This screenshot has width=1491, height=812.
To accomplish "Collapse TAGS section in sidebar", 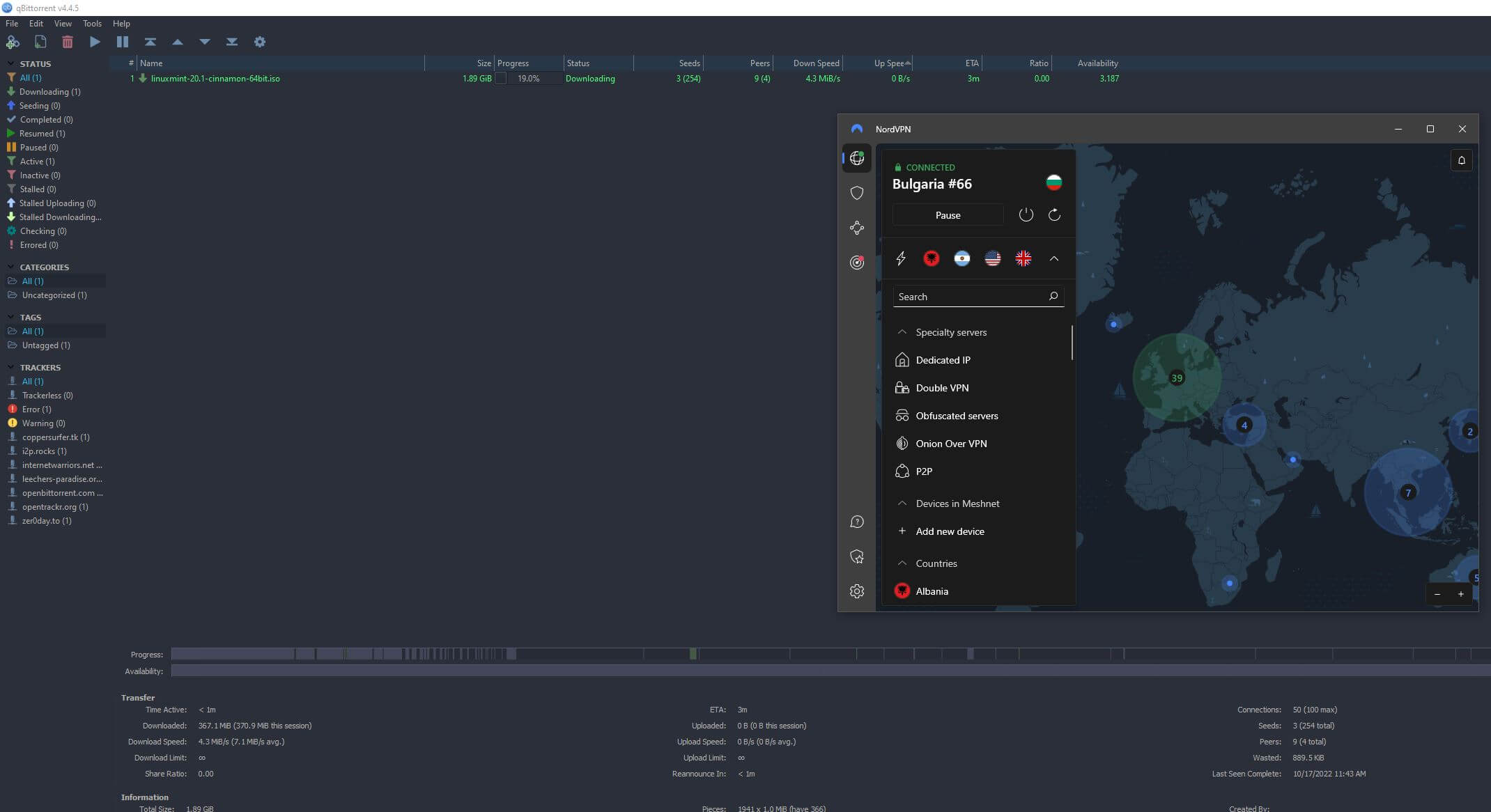I will [x=10, y=317].
